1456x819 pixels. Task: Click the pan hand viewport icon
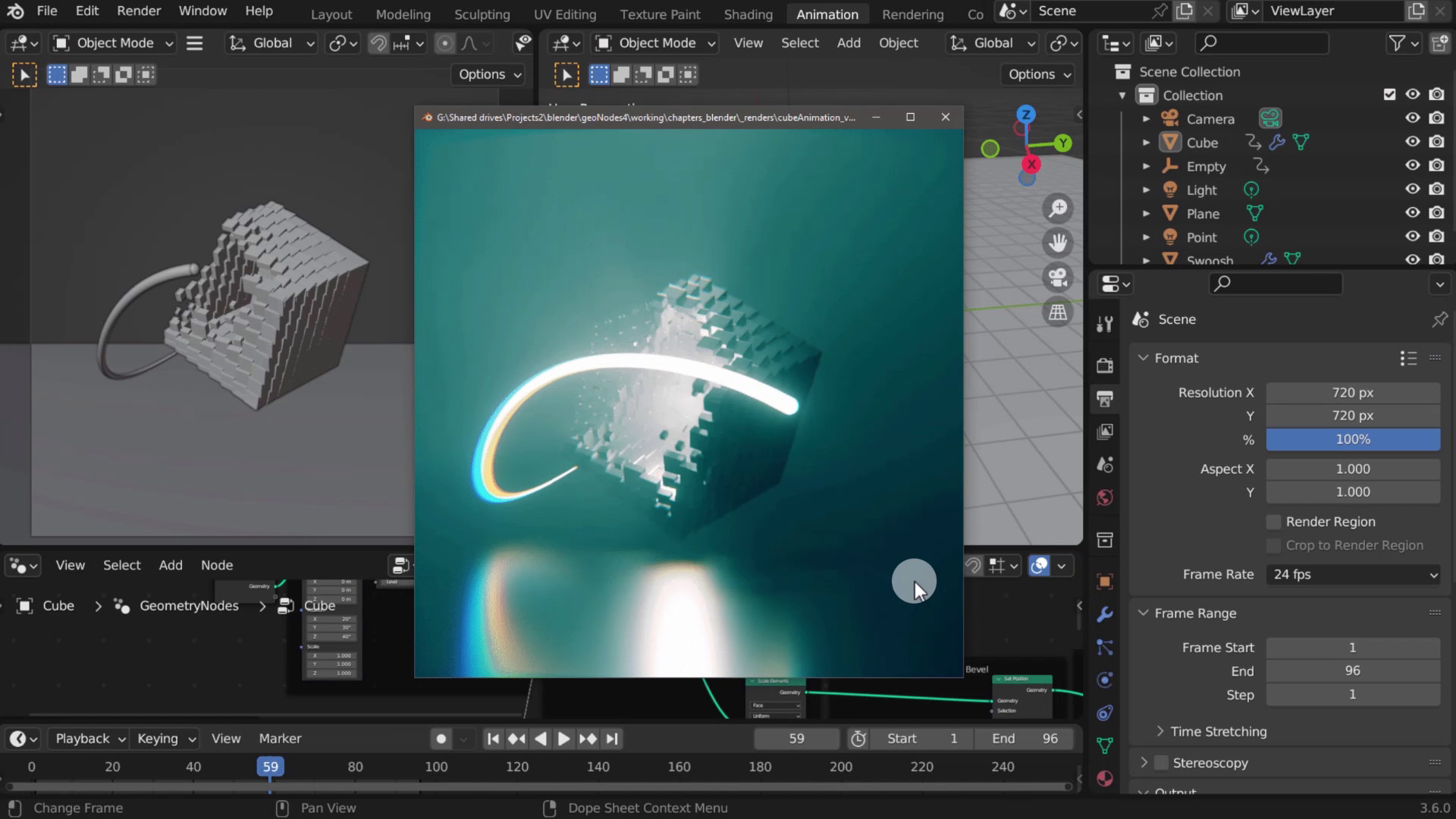coord(1058,243)
